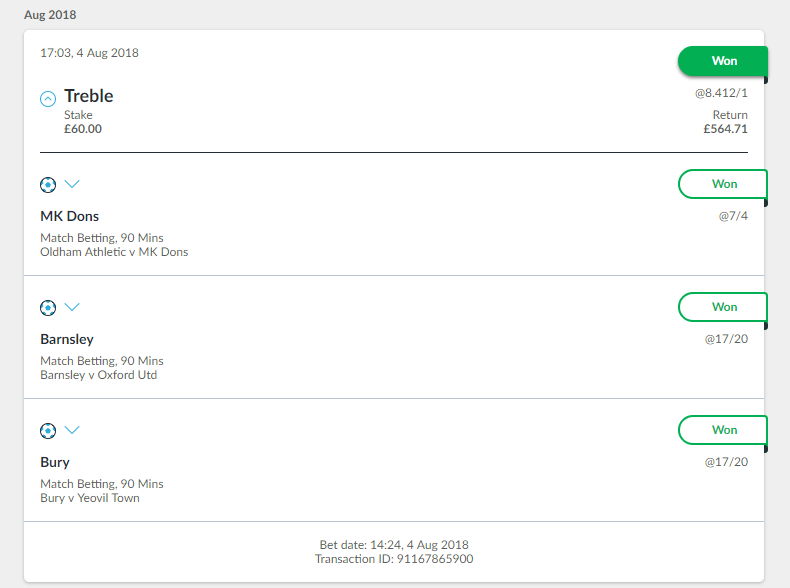Click the Bury selection name

[x=55, y=463]
